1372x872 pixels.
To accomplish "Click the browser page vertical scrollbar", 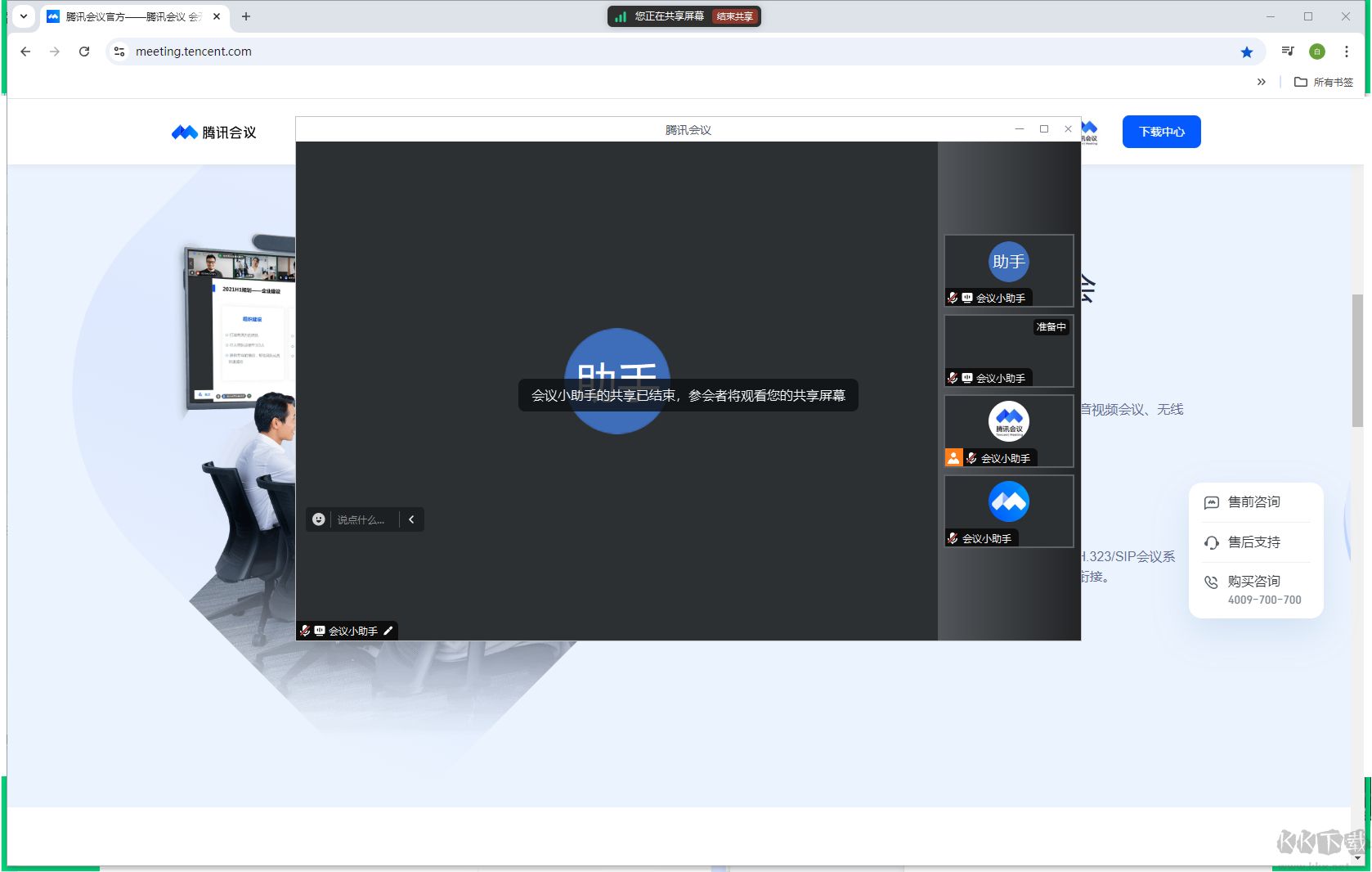I will click(x=1357, y=360).
